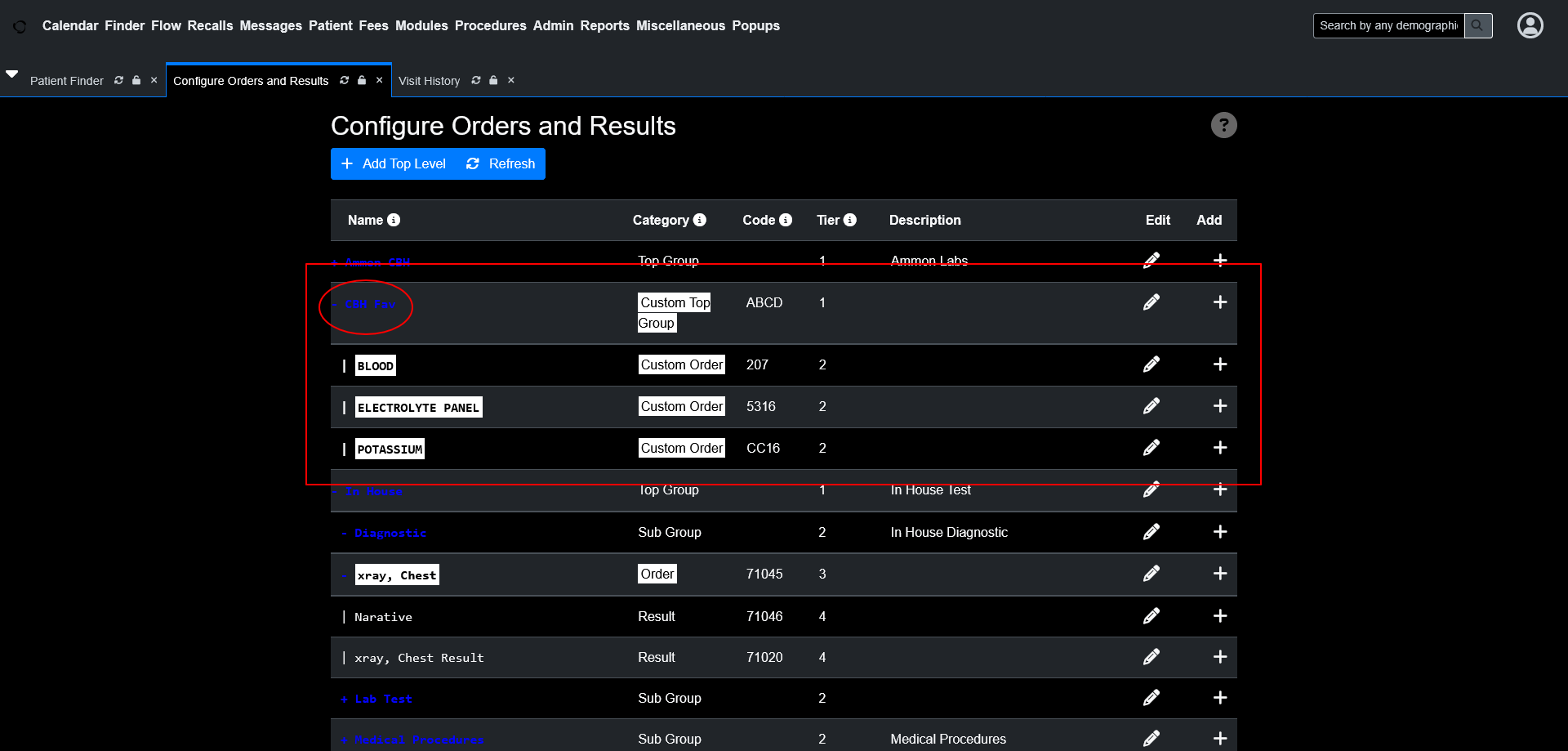Refresh the Patient Finder tab via its icon
This screenshot has height=751, width=1568.
pos(119,80)
